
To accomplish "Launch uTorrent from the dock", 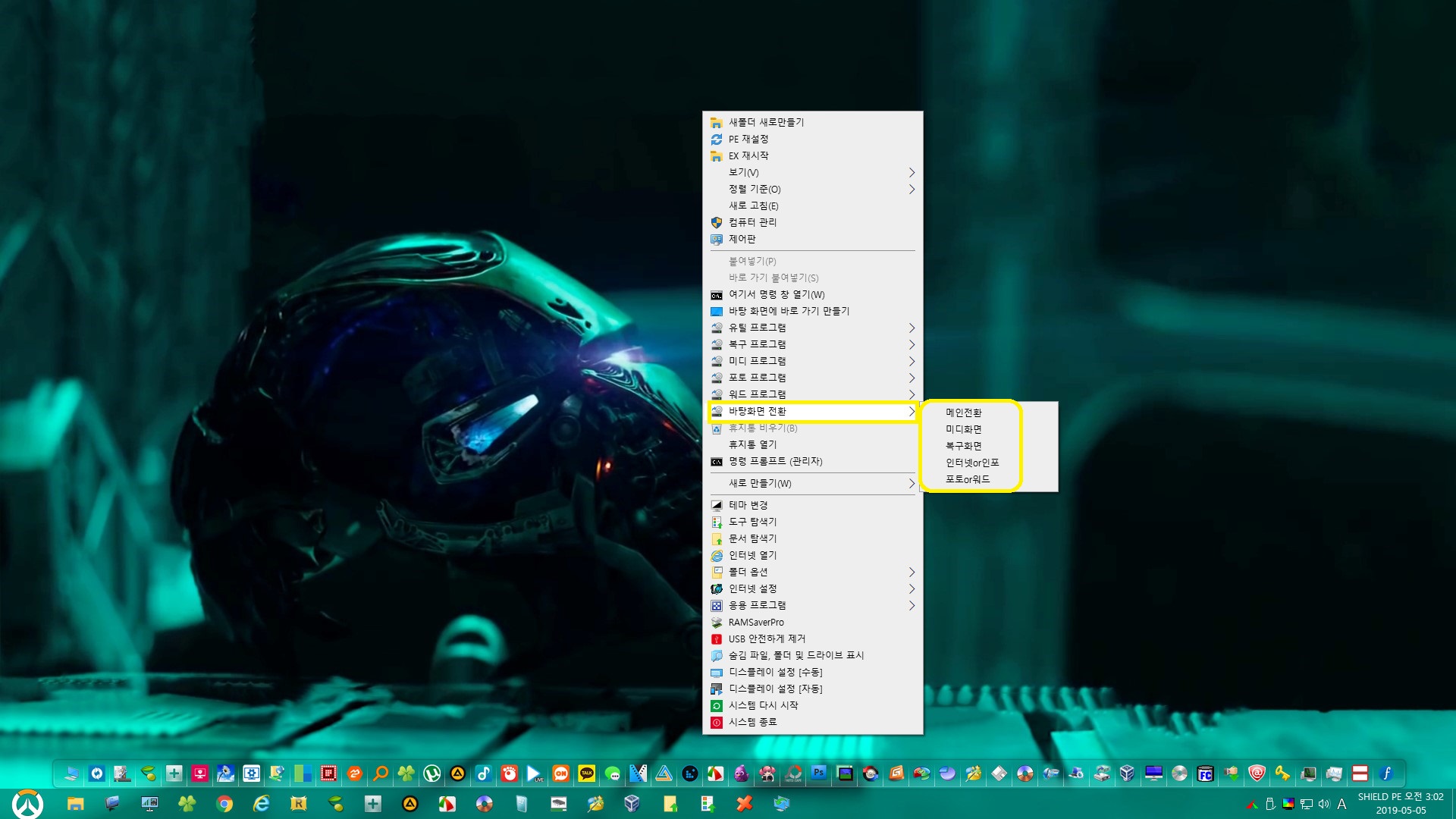I will 431,773.
